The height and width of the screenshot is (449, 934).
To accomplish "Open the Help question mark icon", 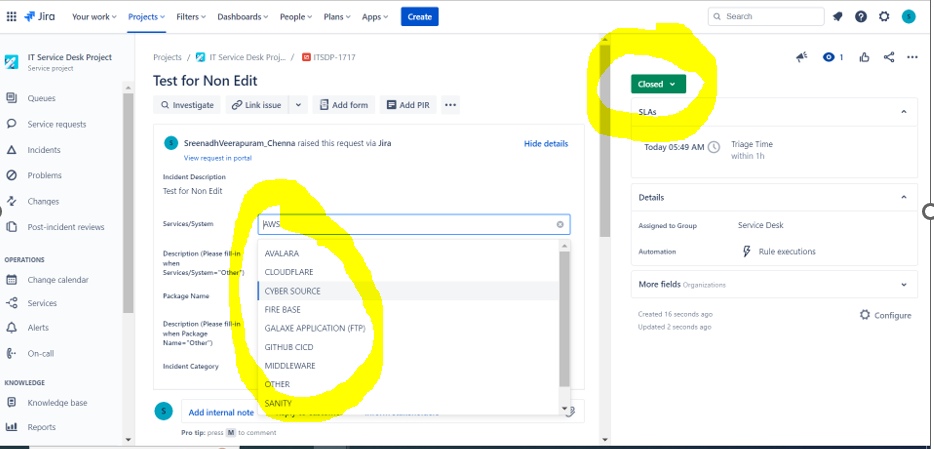I will tap(861, 17).
